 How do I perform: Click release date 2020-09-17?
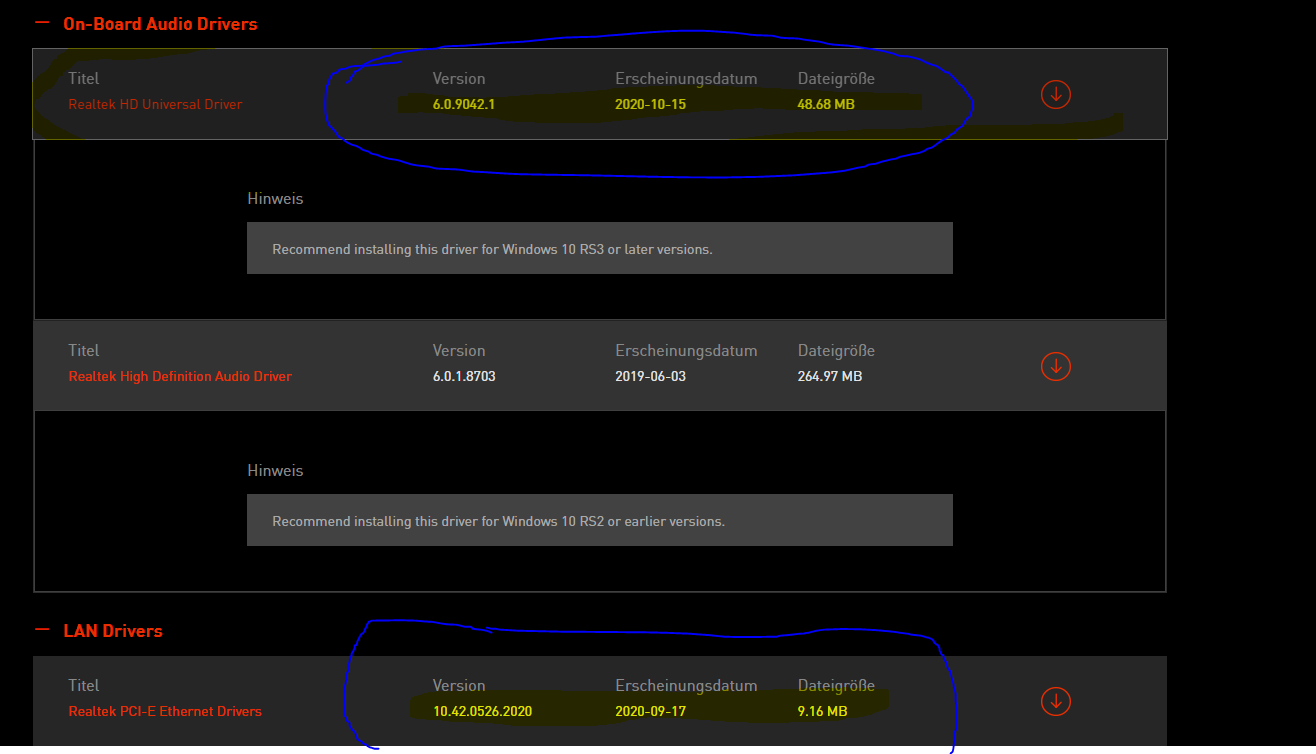coord(651,712)
